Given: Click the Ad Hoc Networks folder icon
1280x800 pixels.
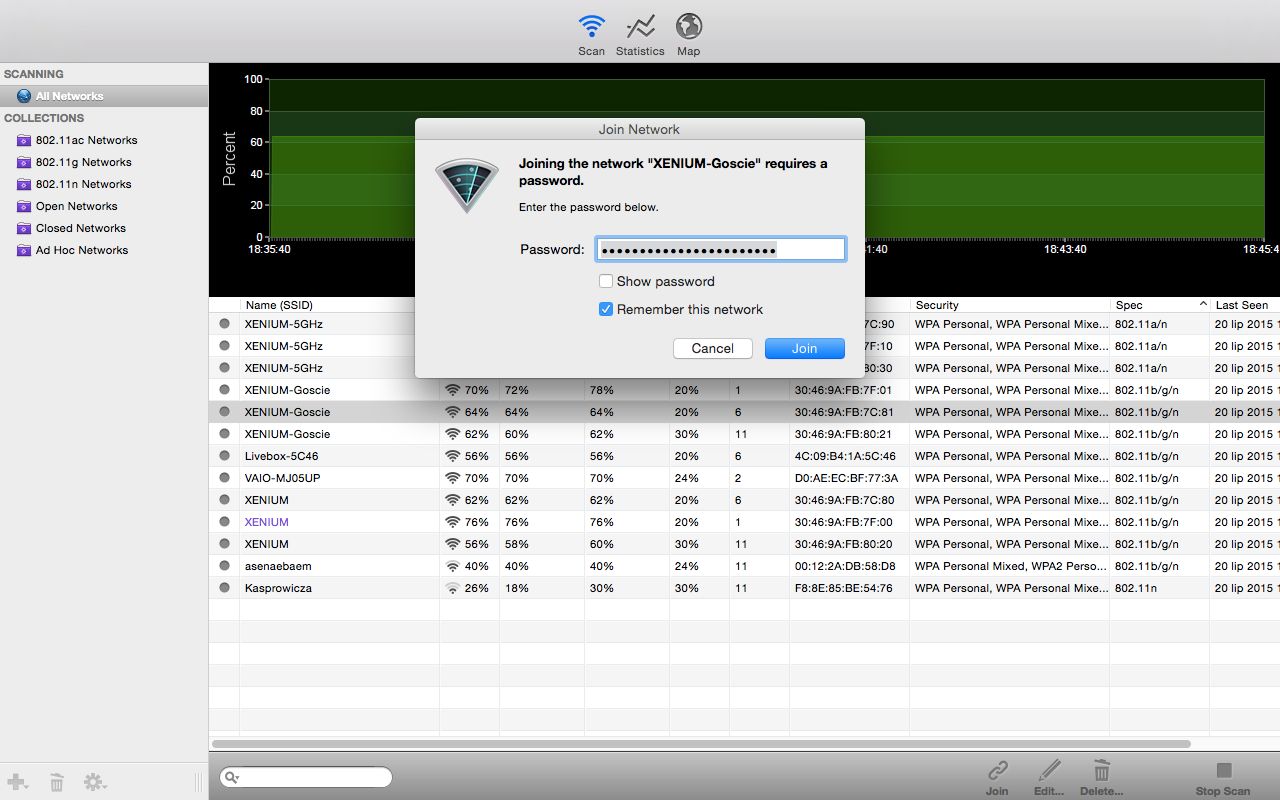Looking at the screenshot, I should pyautogui.click(x=24, y=250).
